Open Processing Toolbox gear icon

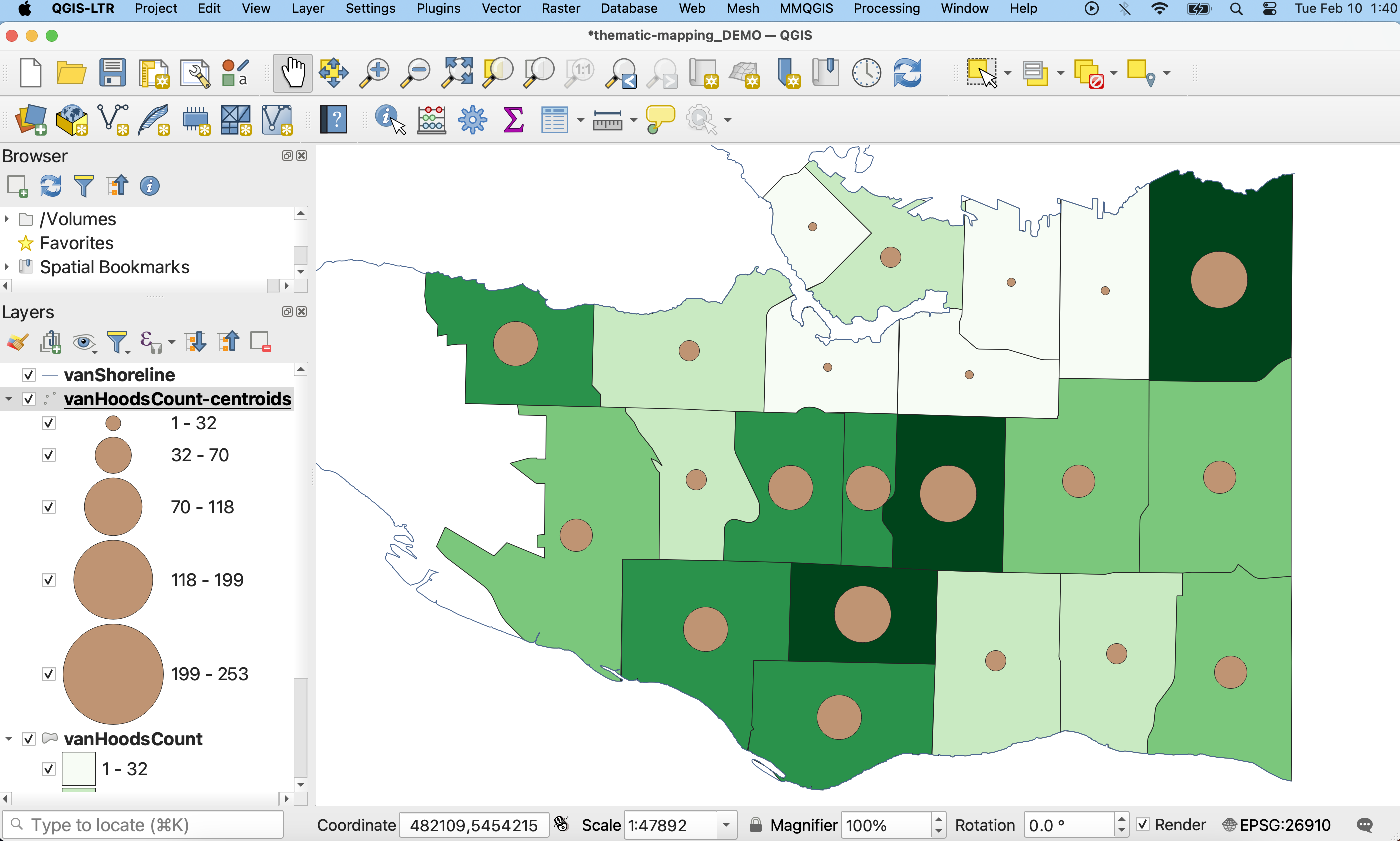click(x=472, y=119)
